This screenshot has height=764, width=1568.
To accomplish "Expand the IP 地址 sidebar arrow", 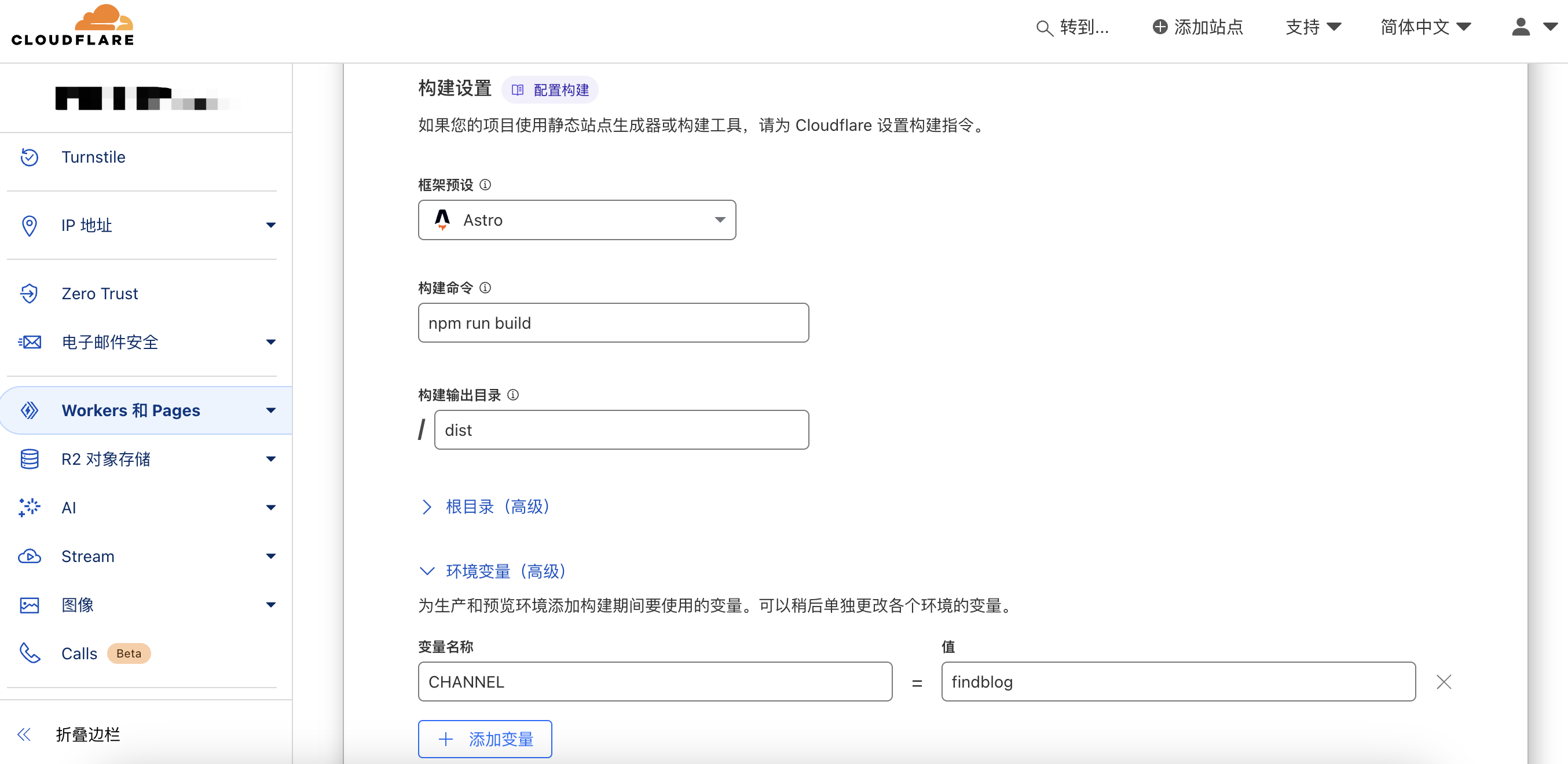I will (271, 225).
